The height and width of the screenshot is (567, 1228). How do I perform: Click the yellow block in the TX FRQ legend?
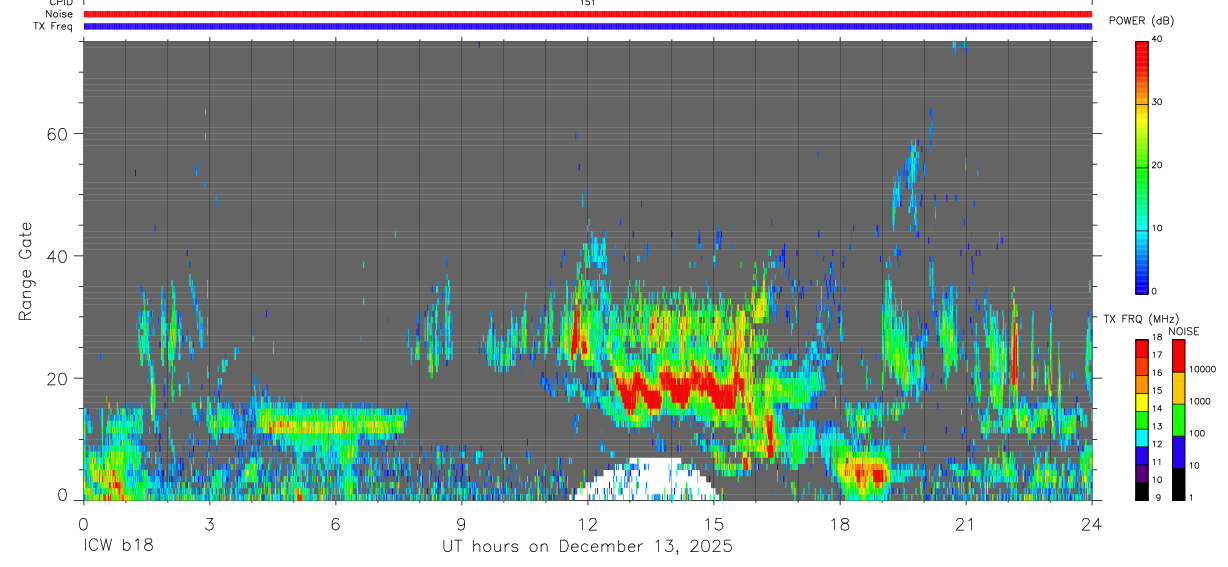(x=1142, y=401)
